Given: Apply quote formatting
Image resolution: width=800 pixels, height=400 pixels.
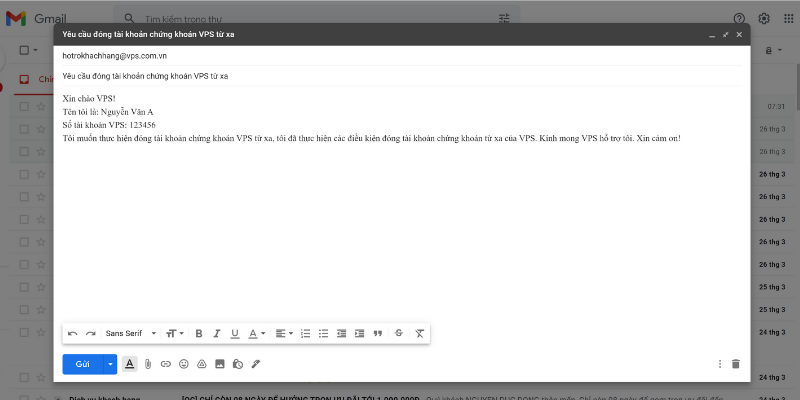Looking at the screenshot, I should (378, 334).
